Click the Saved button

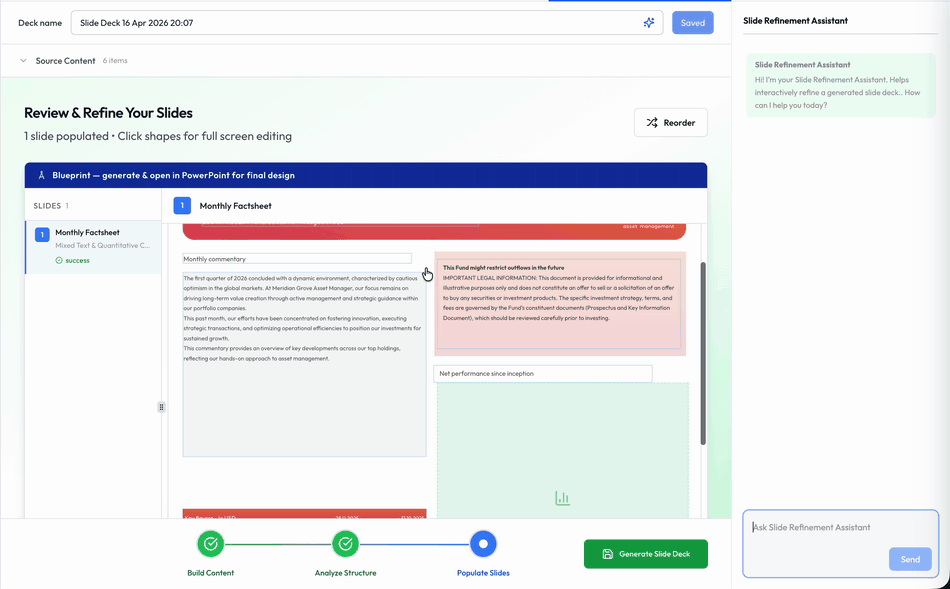pyautogui.click(x=692, y=22)
